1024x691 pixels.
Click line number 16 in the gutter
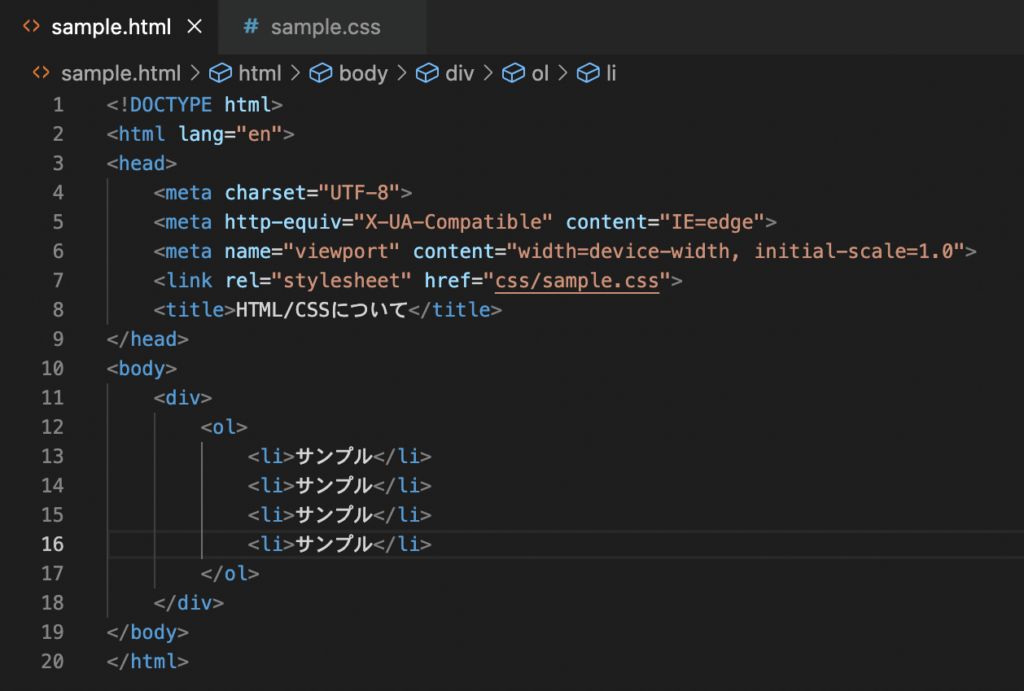click(x=52, y=544)
